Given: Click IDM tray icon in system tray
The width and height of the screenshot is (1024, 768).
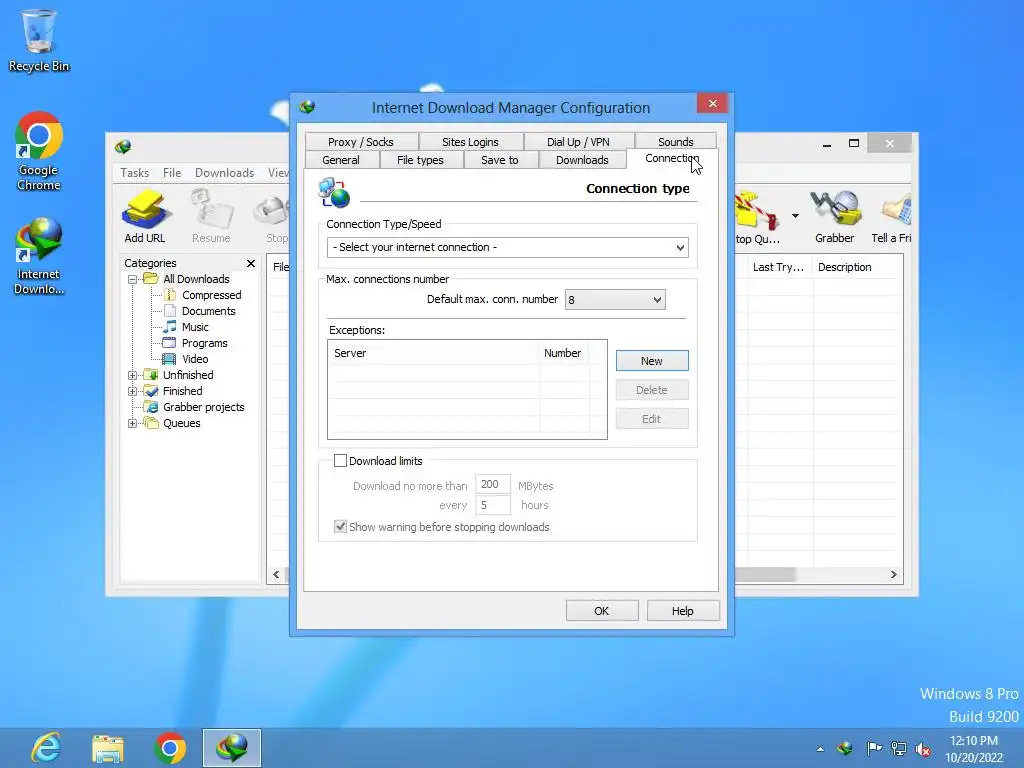Looking at the screenshot, I should (x=845, y=748).
